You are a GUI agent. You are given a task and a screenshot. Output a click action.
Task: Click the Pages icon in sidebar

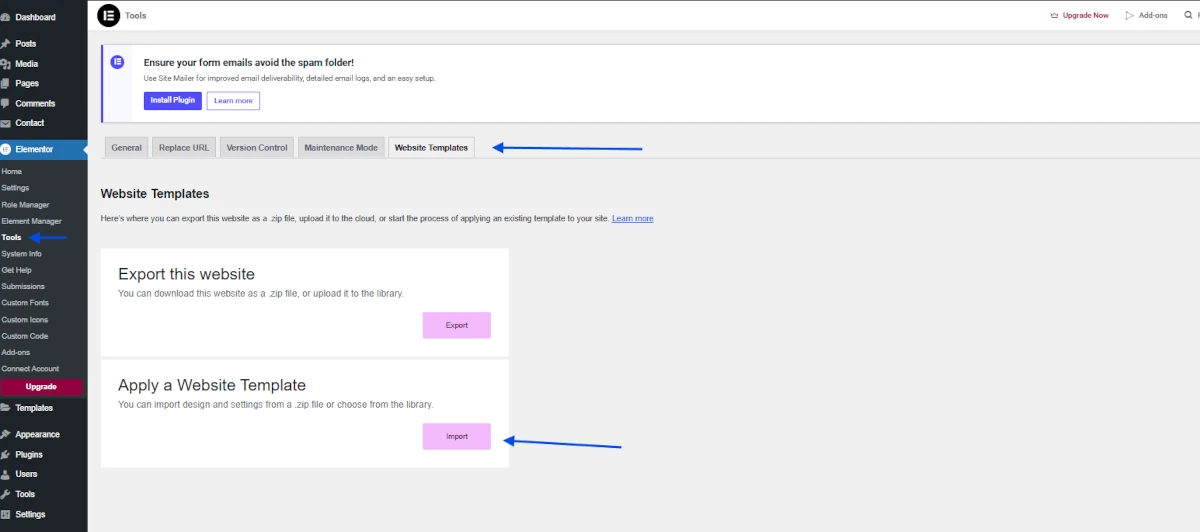click(6, 84)
